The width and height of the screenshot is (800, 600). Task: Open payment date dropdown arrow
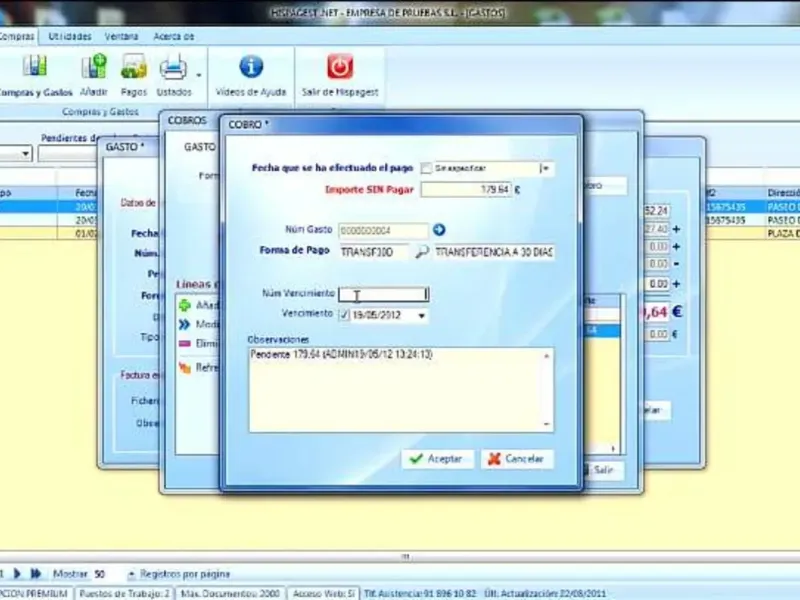[x=546, y=168]
